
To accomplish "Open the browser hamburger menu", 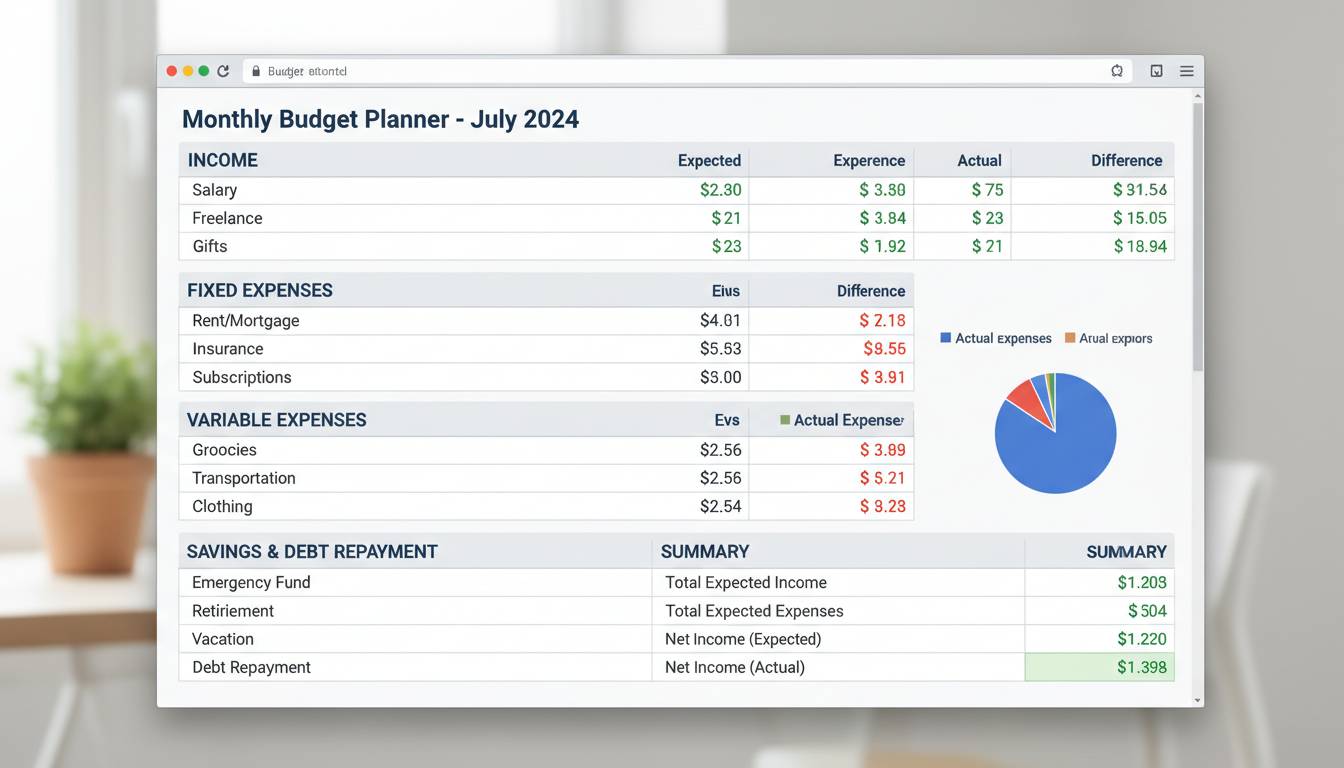I will pyautogui.click(x=1187, y=71).
